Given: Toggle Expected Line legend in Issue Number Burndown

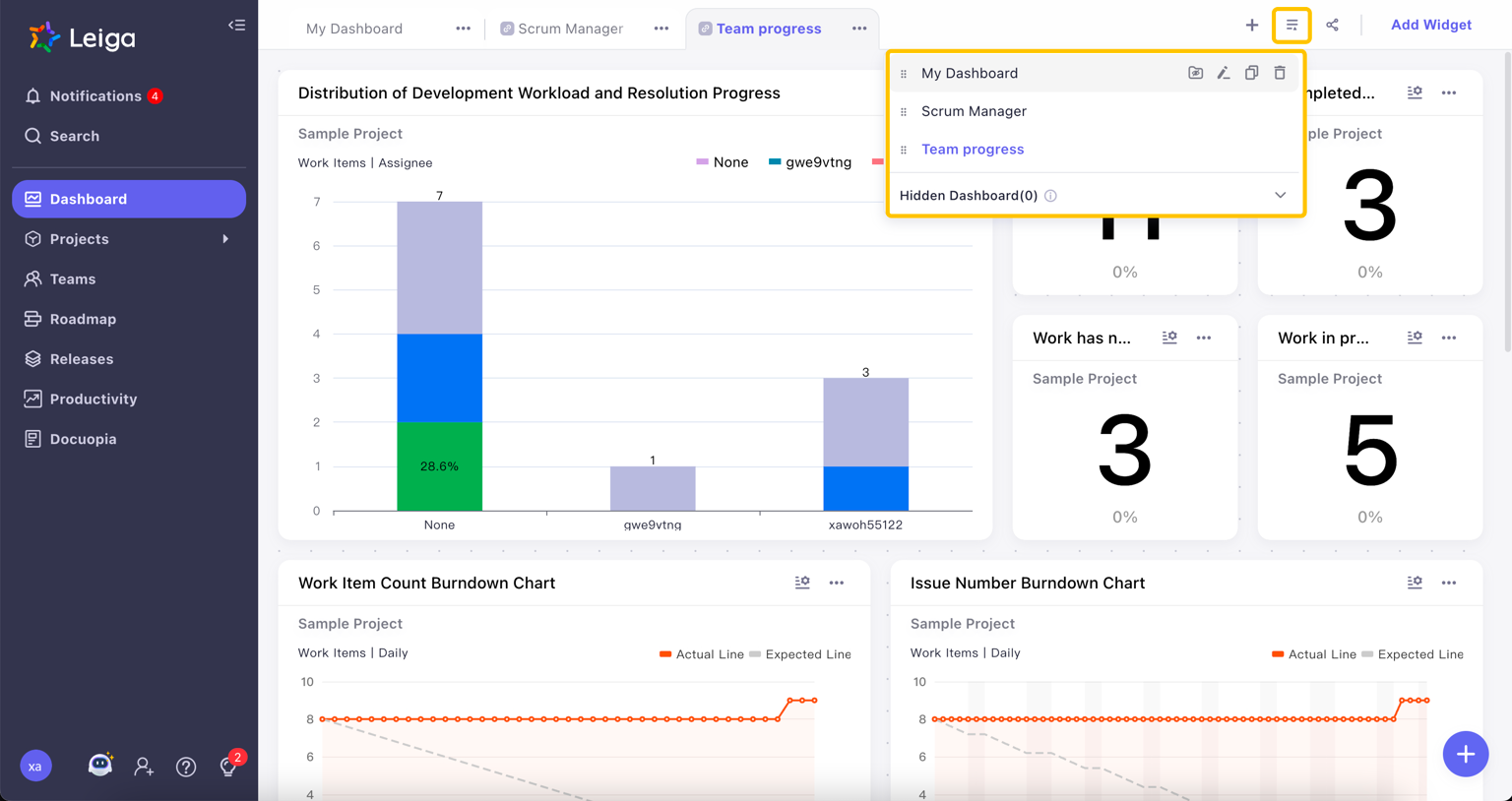Looking at the screenshot, I should tap(1412, 654).
